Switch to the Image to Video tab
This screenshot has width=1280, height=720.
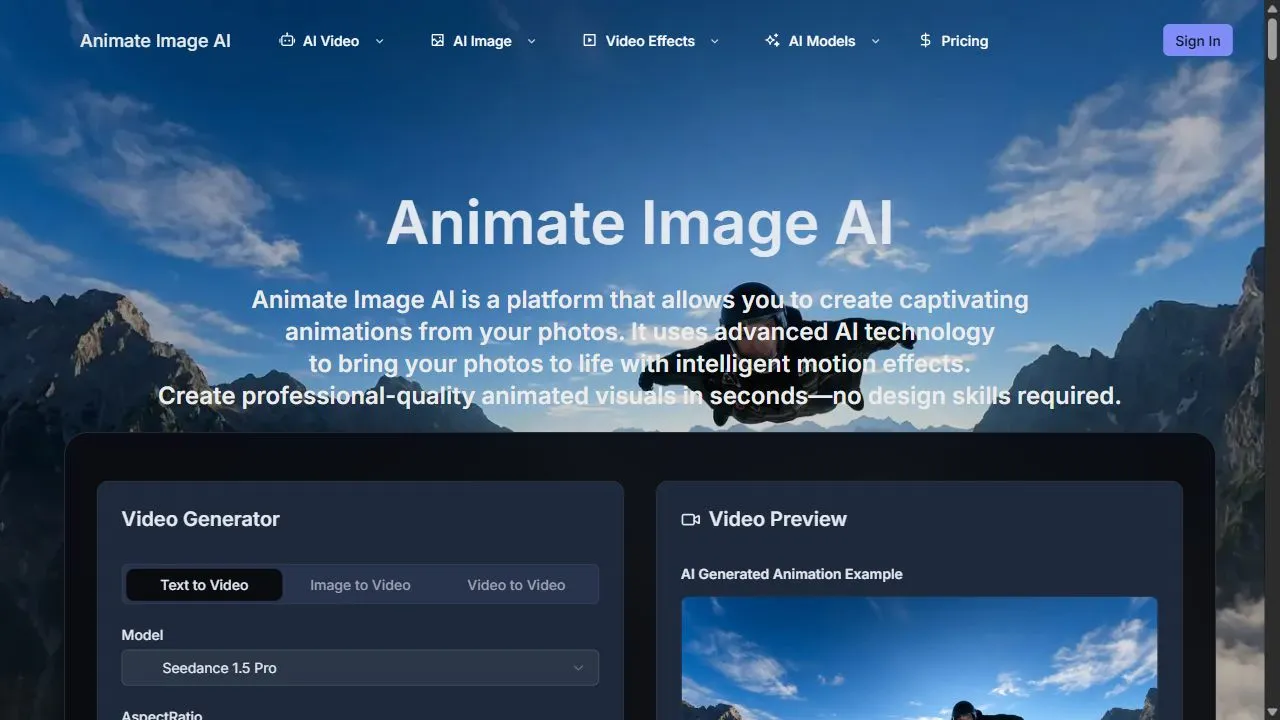(x=360, y=585)
